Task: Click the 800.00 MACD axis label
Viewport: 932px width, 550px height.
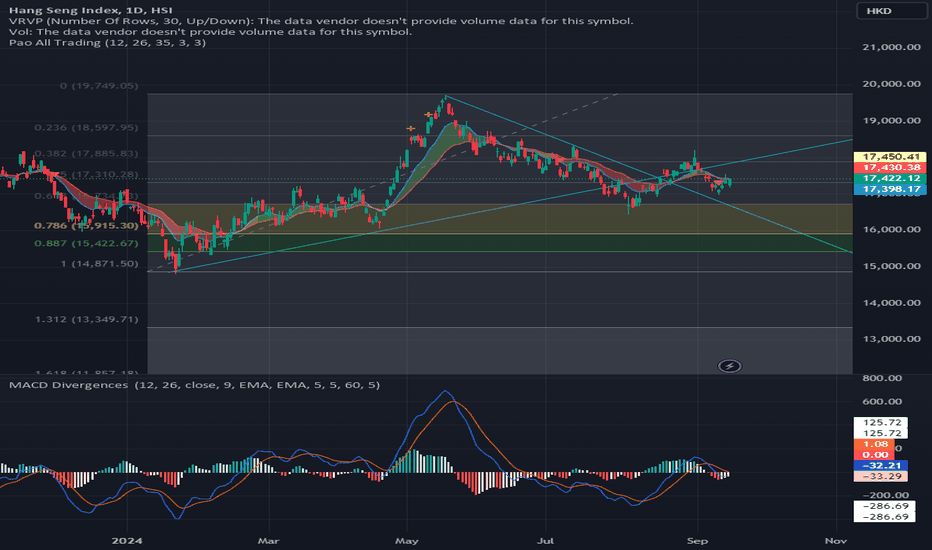Action: pos(882,378)
